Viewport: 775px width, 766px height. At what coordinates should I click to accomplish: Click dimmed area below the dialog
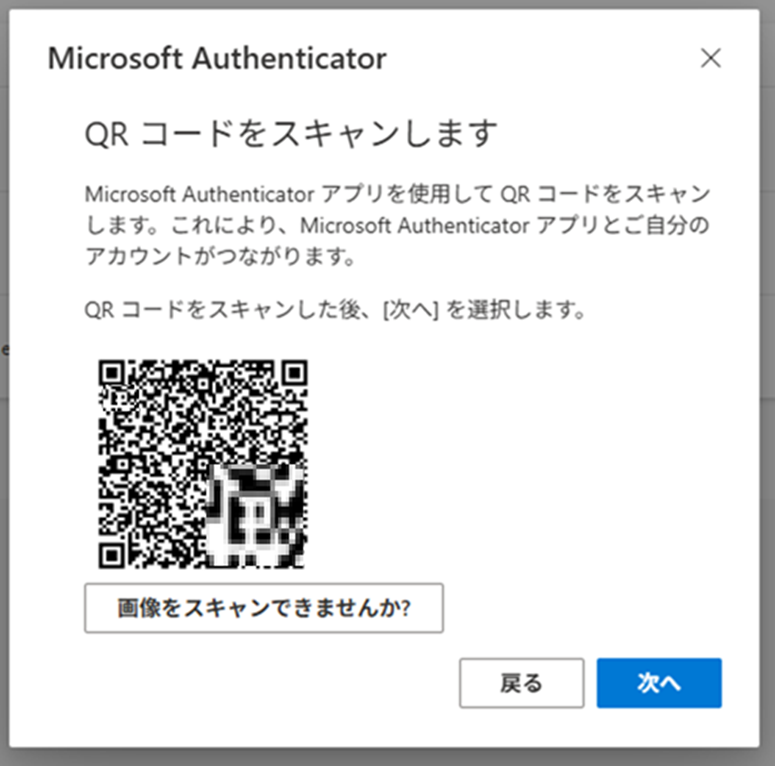click(x=387, y=757)
